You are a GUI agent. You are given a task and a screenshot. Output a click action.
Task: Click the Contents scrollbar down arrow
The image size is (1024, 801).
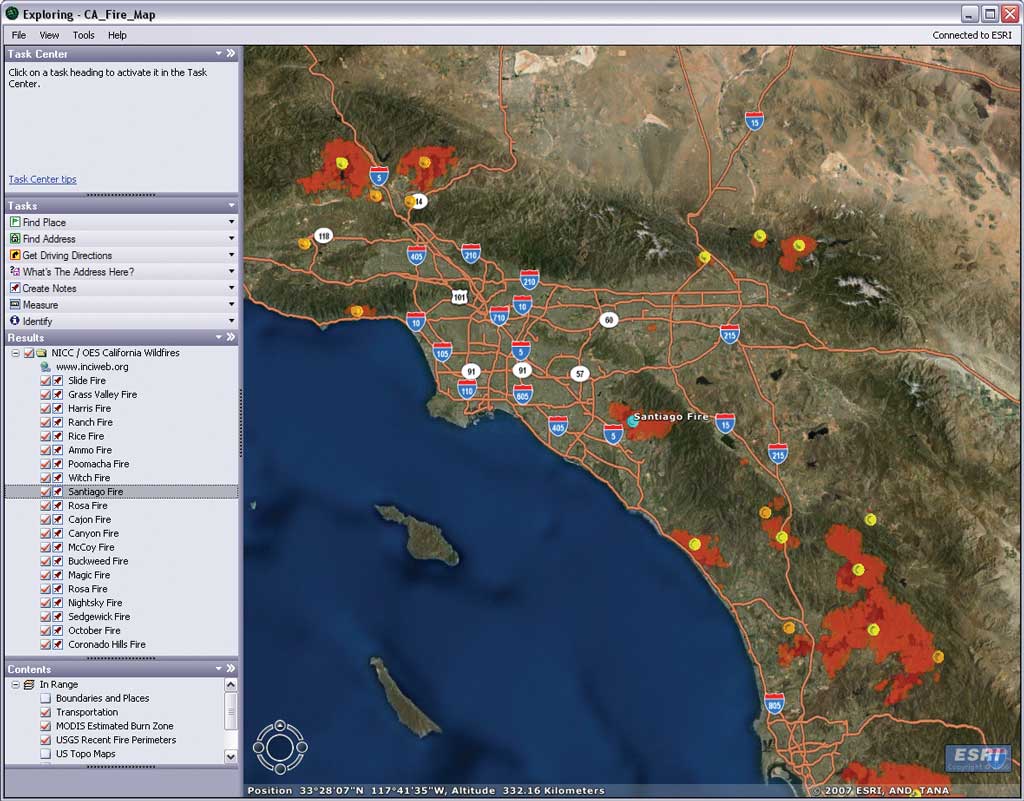tap(231, 756)
